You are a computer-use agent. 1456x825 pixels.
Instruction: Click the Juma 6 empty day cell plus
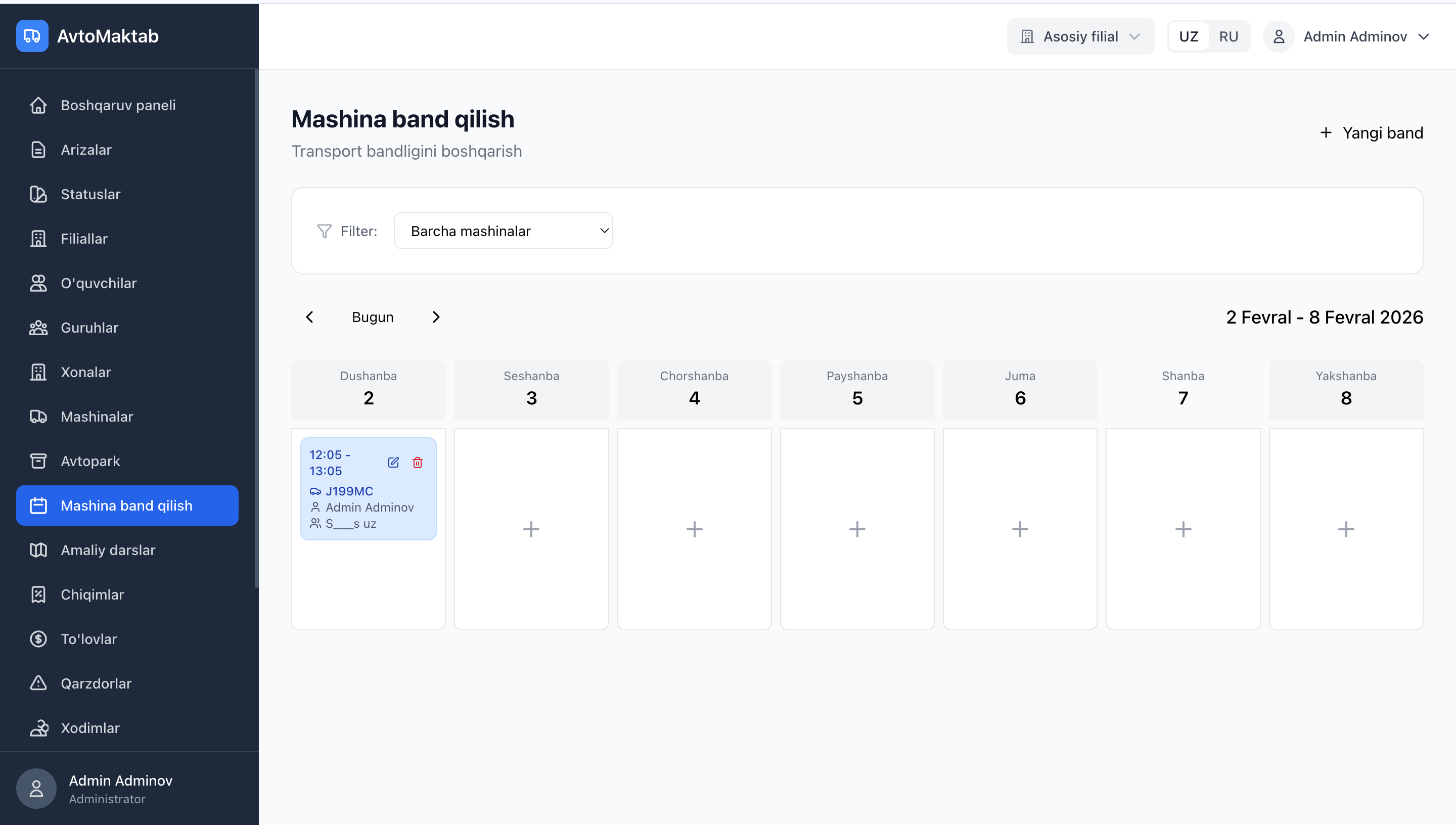(x=1020, y=529)
